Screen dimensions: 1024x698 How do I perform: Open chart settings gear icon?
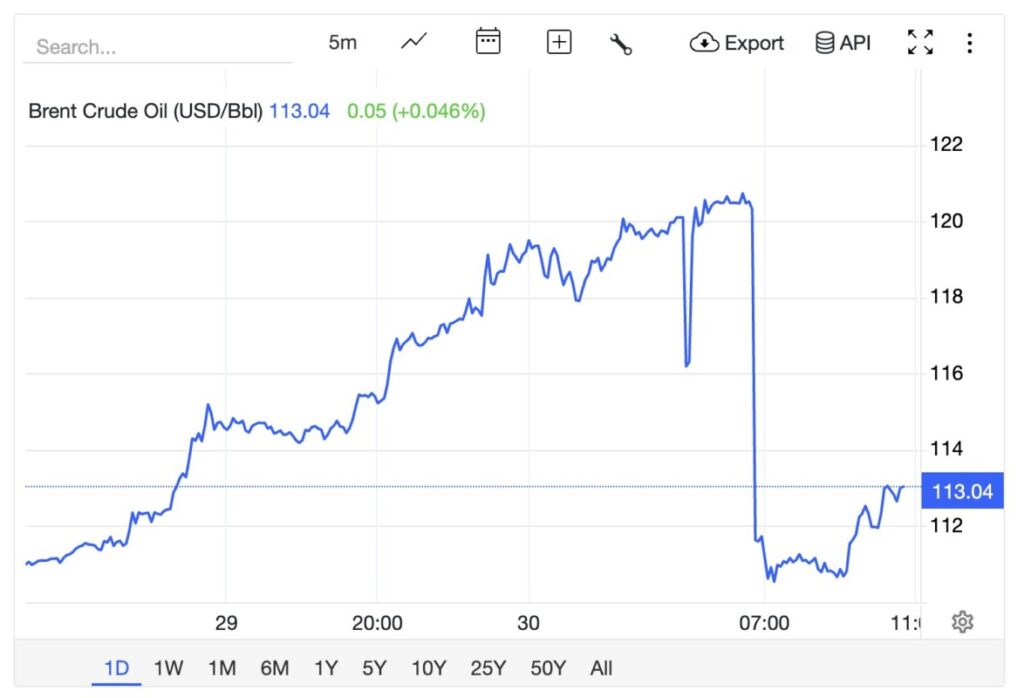pos(962,622)
